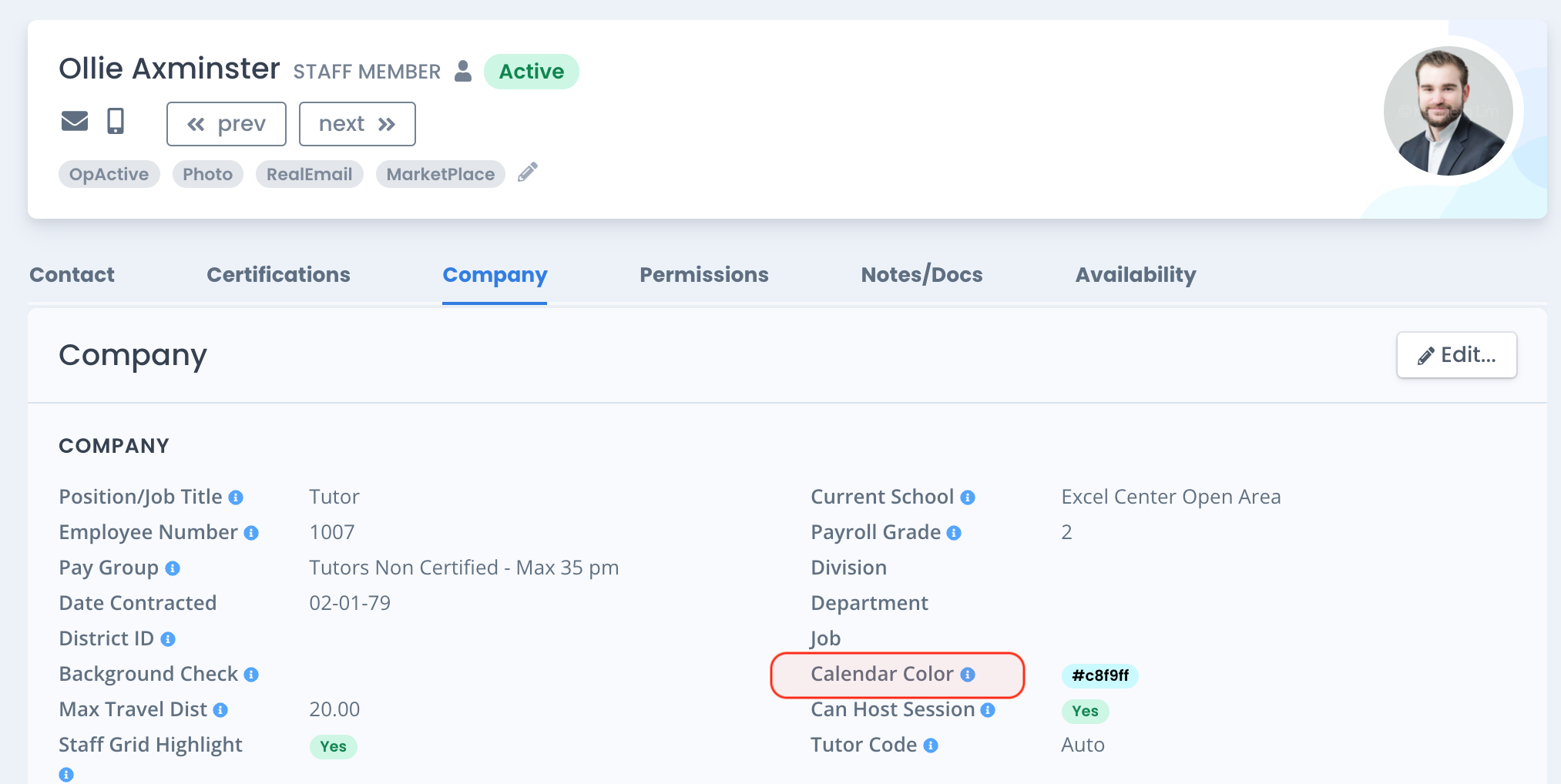Click the Job label
1561x784 pixels.
pyautogui.click(x=825, y=638)
